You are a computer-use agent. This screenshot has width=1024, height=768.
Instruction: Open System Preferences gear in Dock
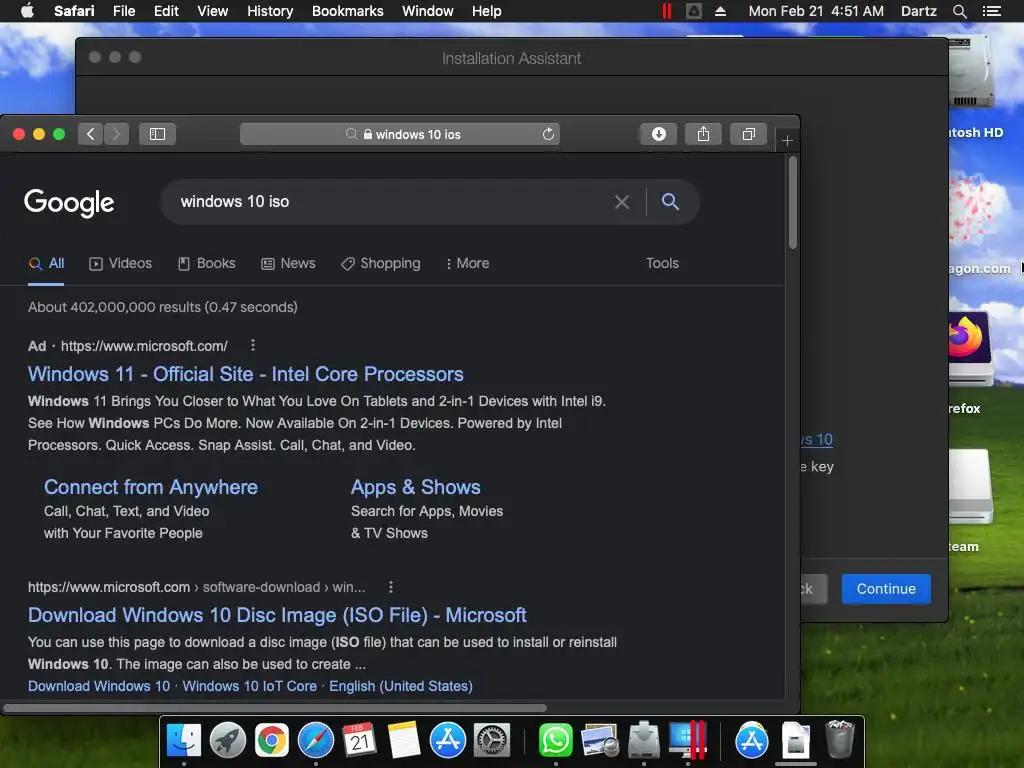coord(491,740)
